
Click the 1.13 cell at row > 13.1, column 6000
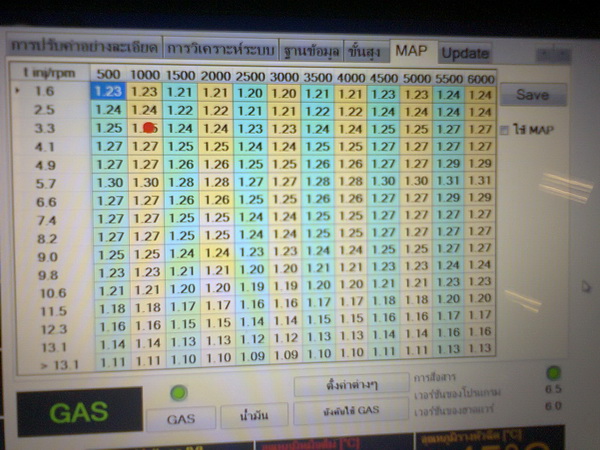tap(480, 348)
